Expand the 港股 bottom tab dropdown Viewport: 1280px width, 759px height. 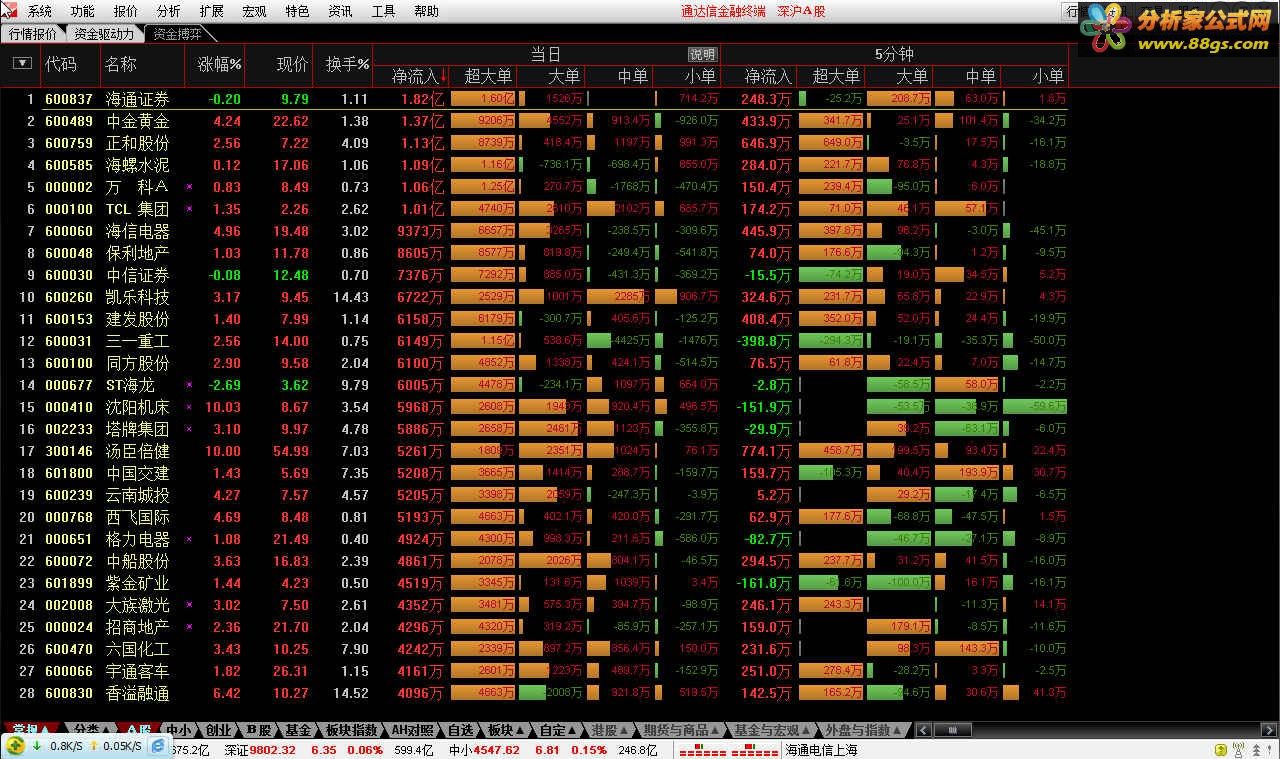610,730
